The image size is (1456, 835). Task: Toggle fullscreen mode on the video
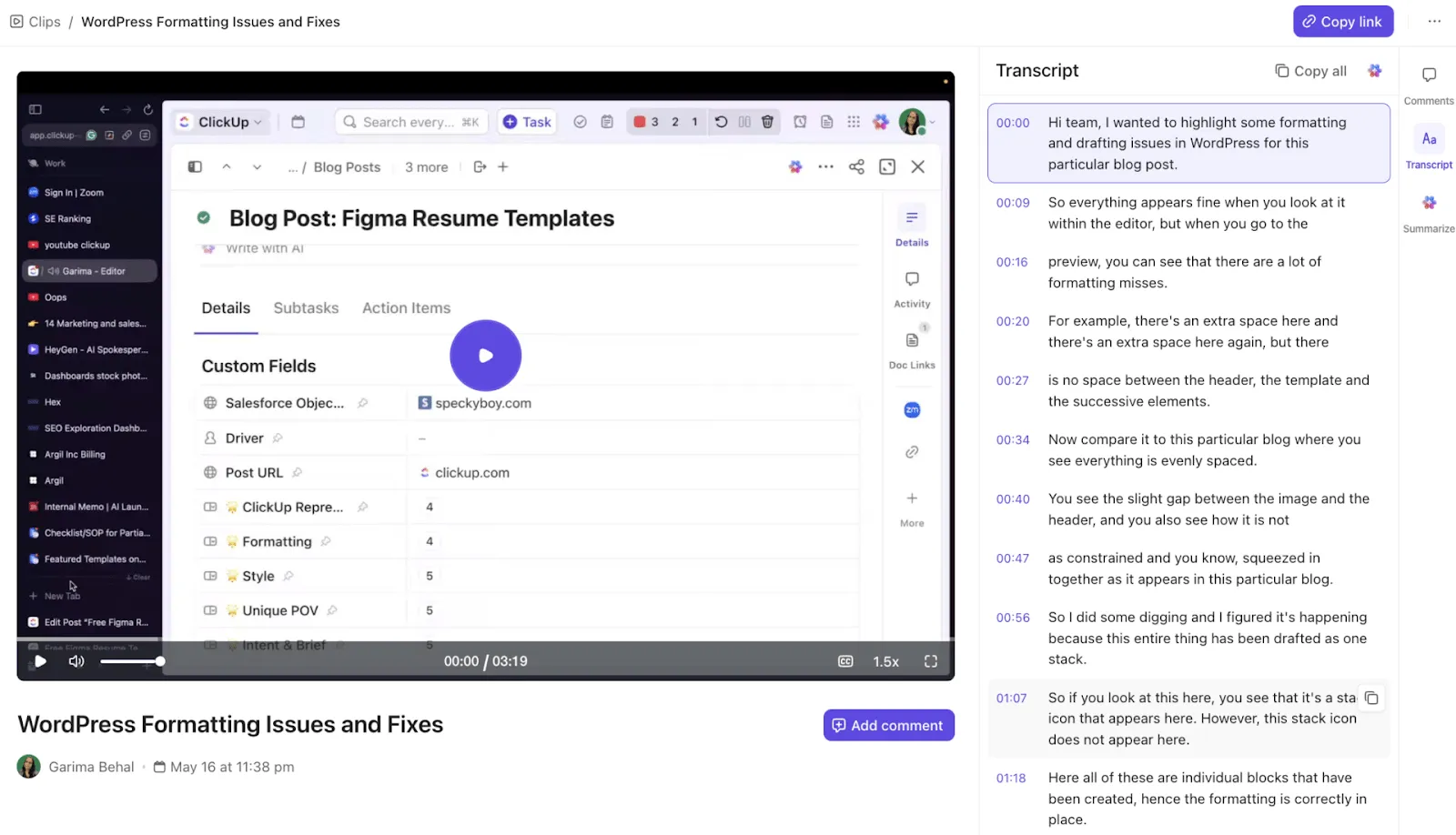[930, 661]
